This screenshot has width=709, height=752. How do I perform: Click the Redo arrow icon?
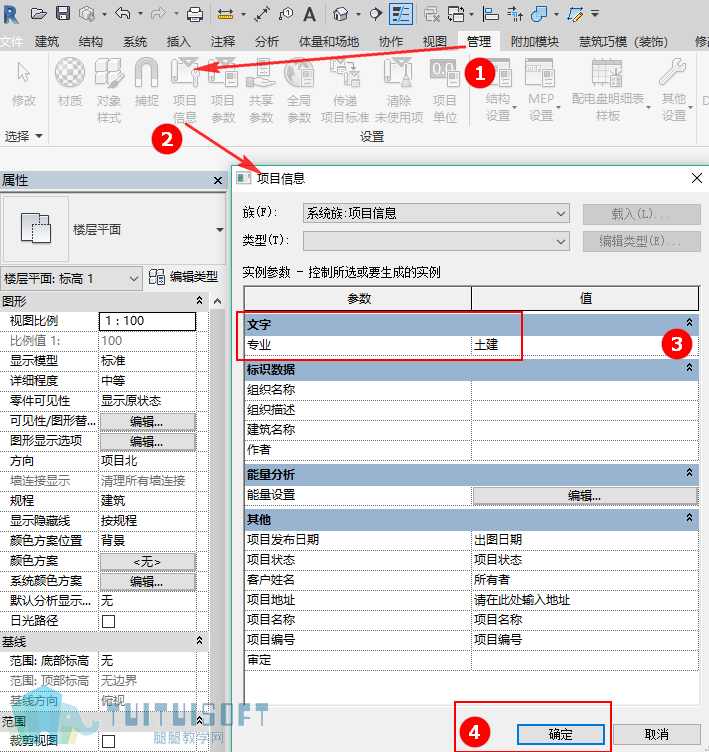pyautogui.click(x=158, y=14)
